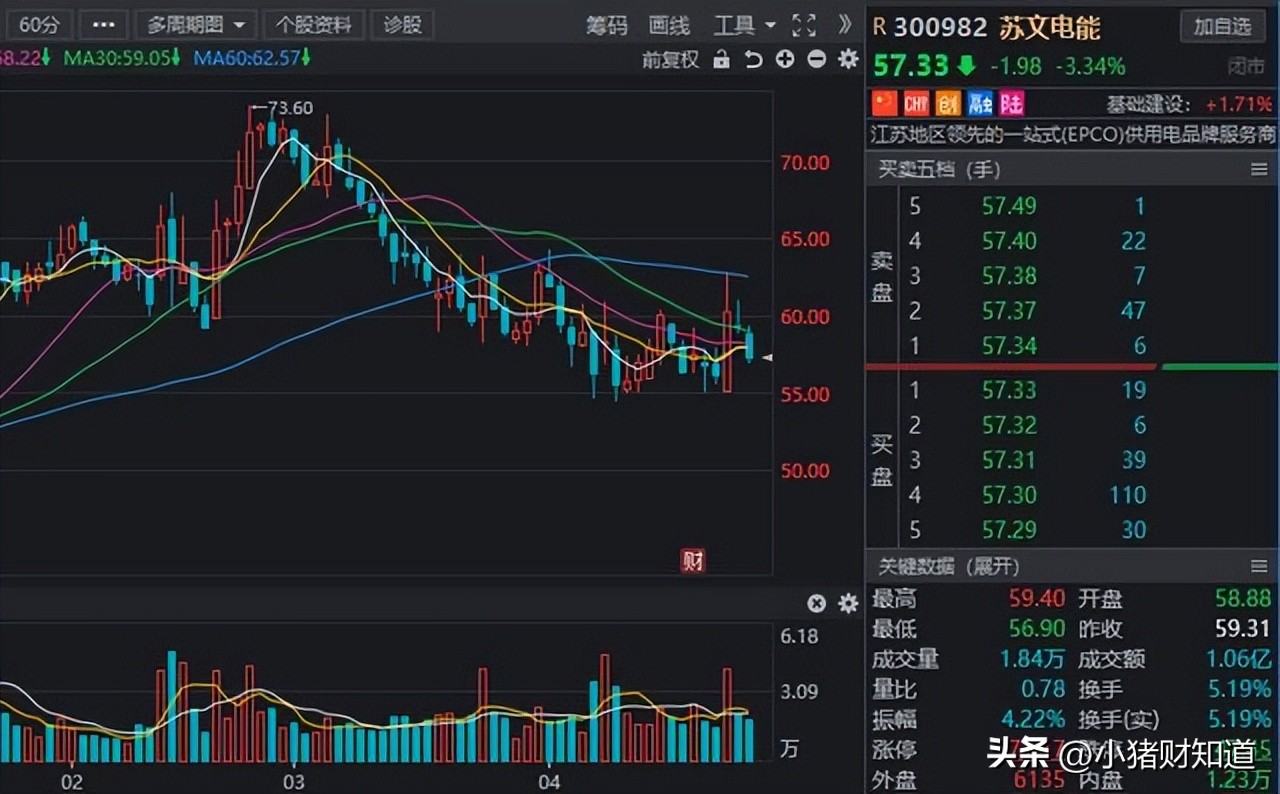Click the 融 margin trading badge
Image resolution: width=1280 pixels, height=794 pixels.
pyautogui.click(x=979, y=103)
